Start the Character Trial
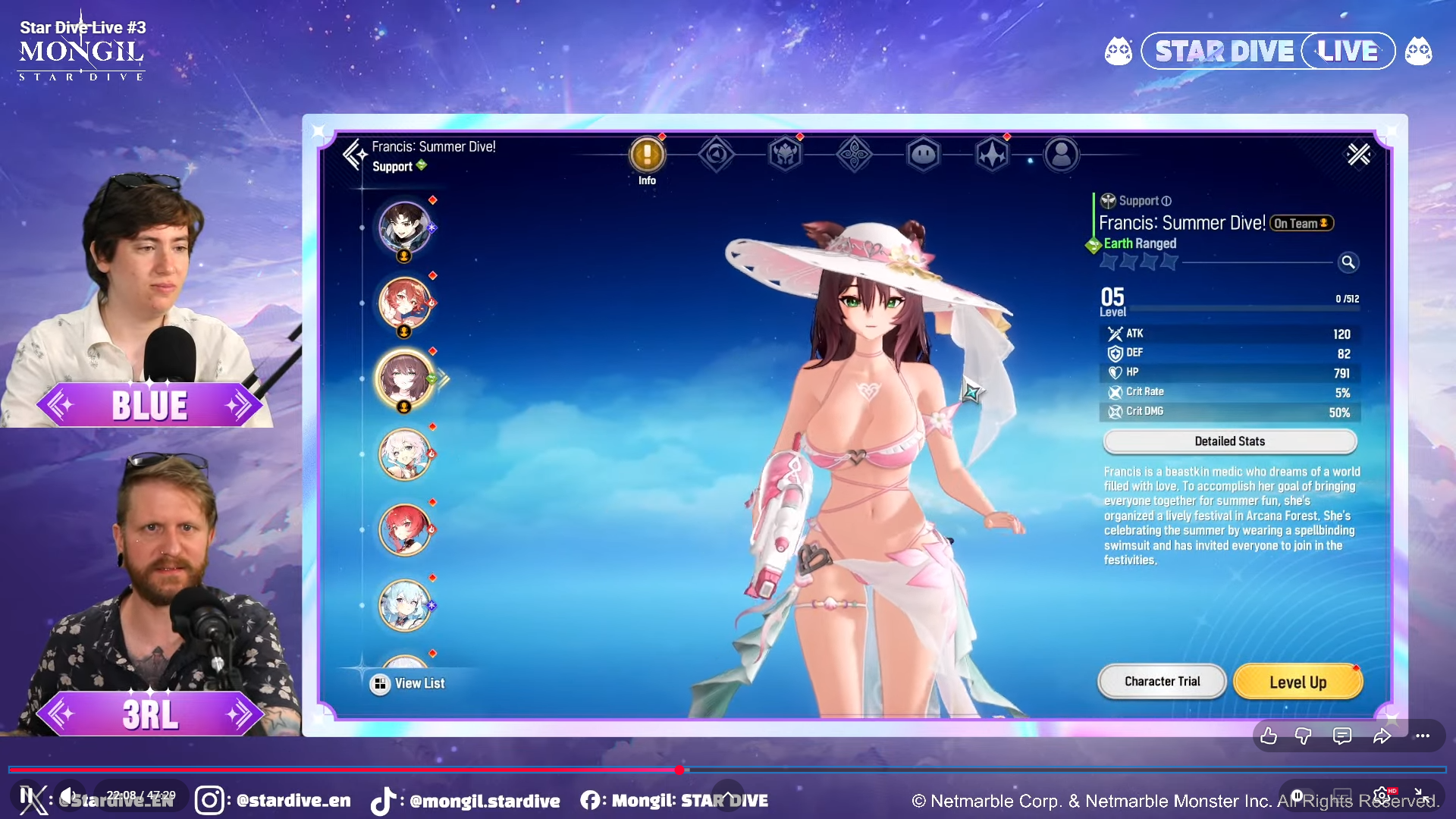Screen dimensions: 1456x819 pyautogui.click(x=1162, y=681)
